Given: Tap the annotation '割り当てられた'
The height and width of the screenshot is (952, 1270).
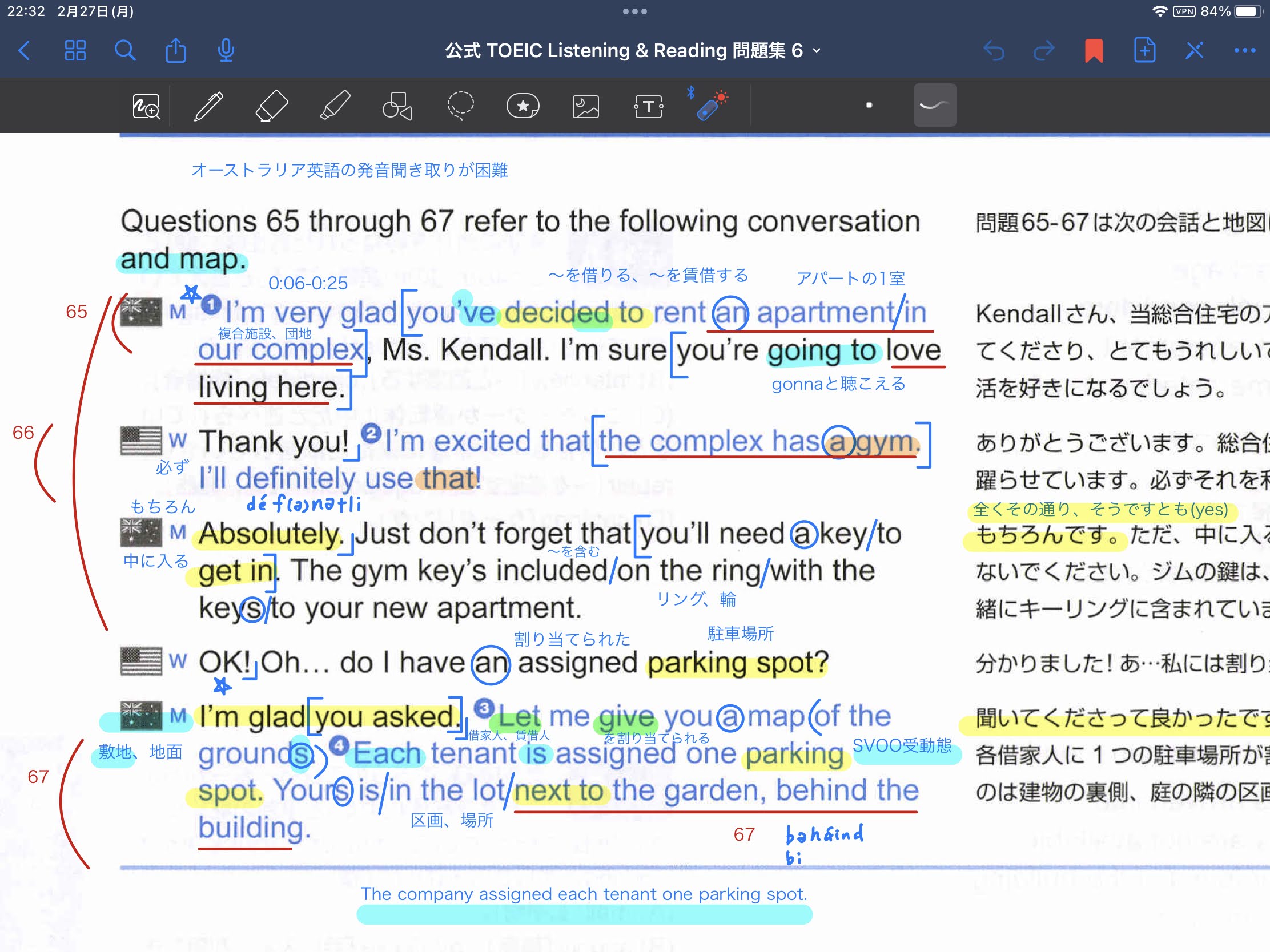Looking at the screenshot, I should (572, 639).
